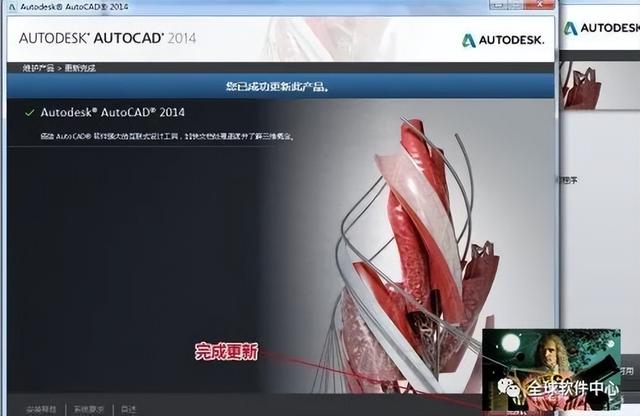The image size is (640, 416).
Task: Close the AutoCAD 2014 installer window
Action: click(540, 4)
